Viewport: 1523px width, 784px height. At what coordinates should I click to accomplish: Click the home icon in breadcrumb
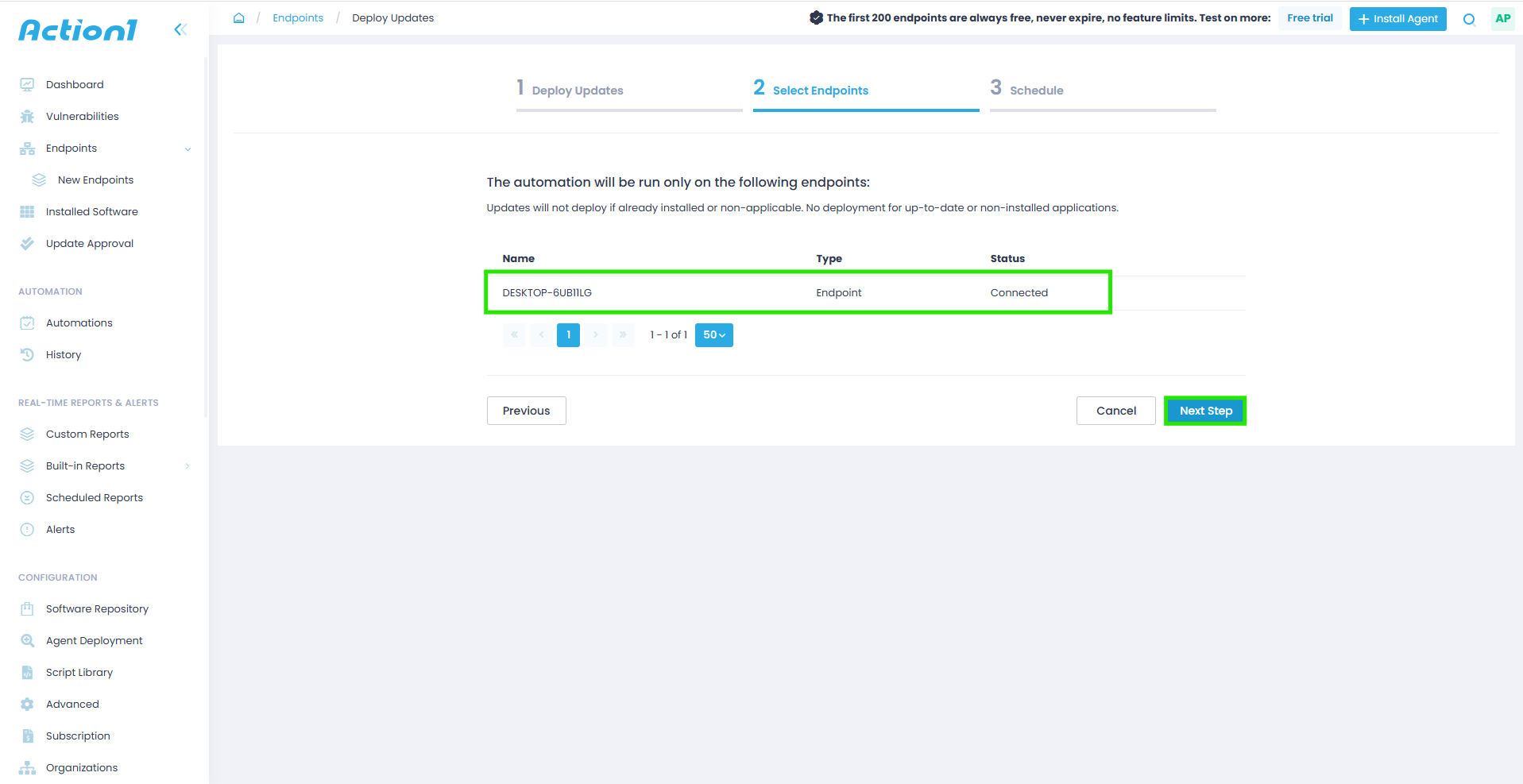point(238,18)
